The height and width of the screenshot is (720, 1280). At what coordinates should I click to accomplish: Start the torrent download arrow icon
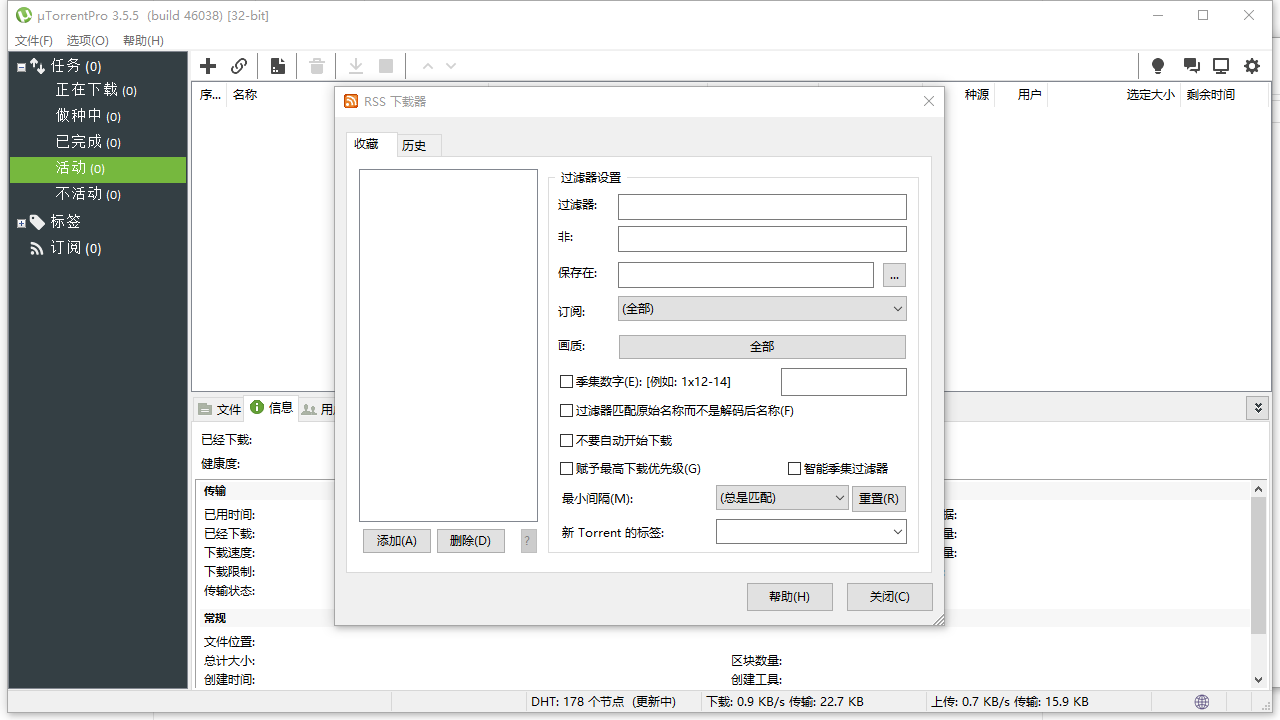[355, 66]
